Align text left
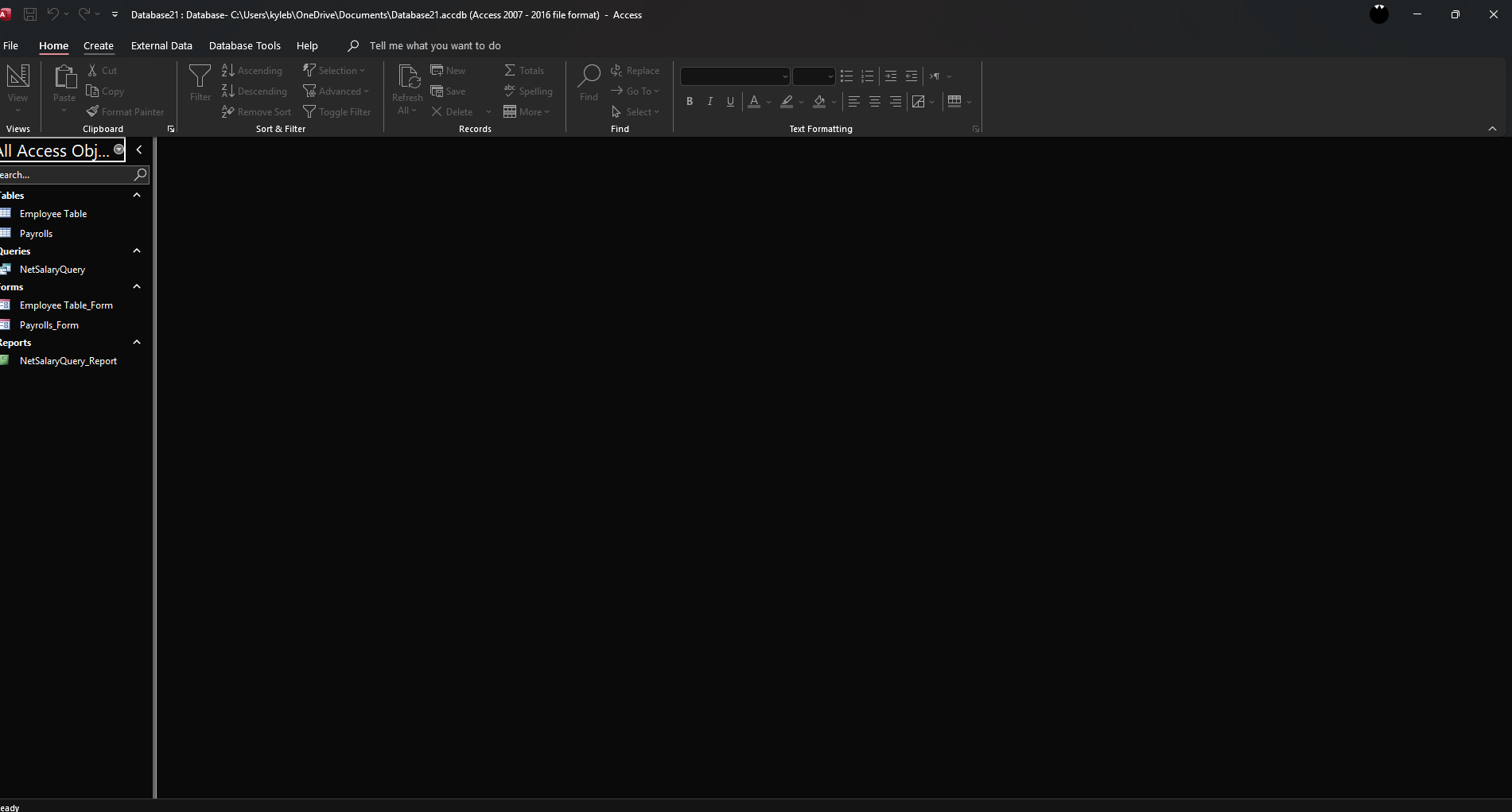The height and width of the screenshot is (812, 1512). point(854,102)
